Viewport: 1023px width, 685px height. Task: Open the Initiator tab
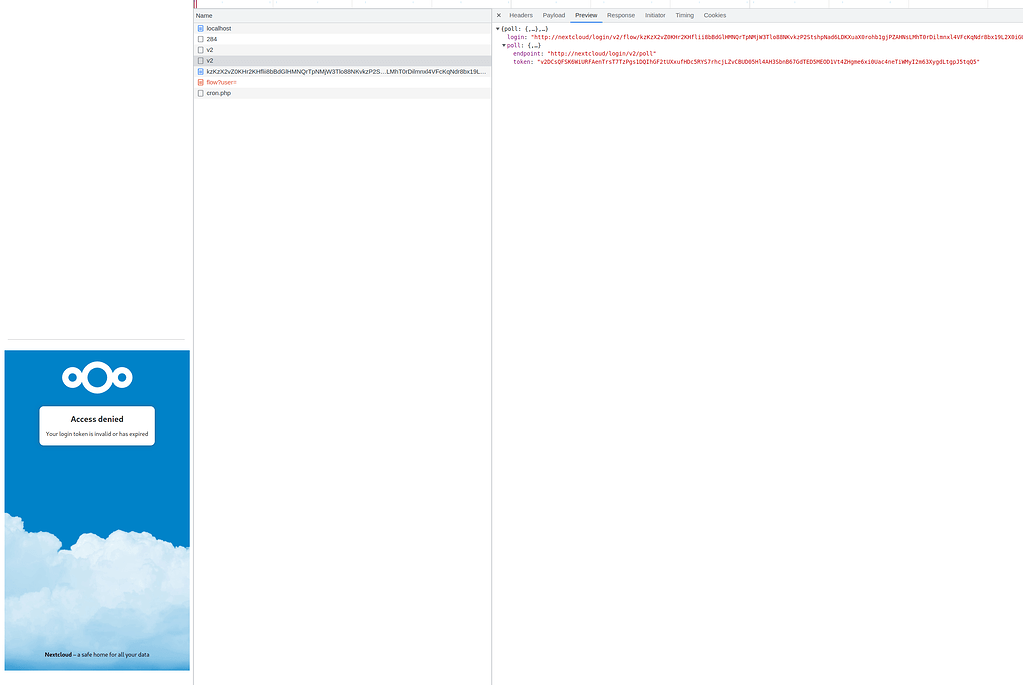coord(654,15)
